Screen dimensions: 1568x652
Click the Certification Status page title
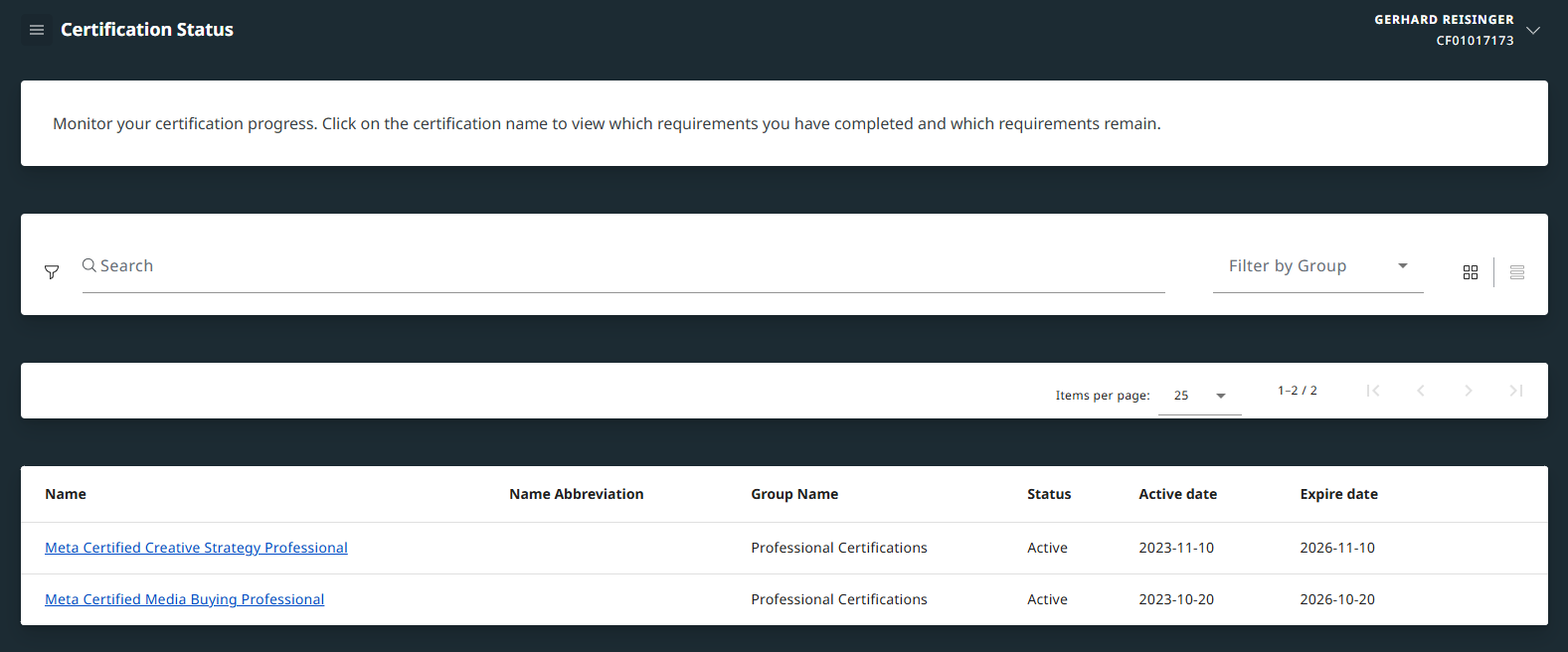coord(147,30)
